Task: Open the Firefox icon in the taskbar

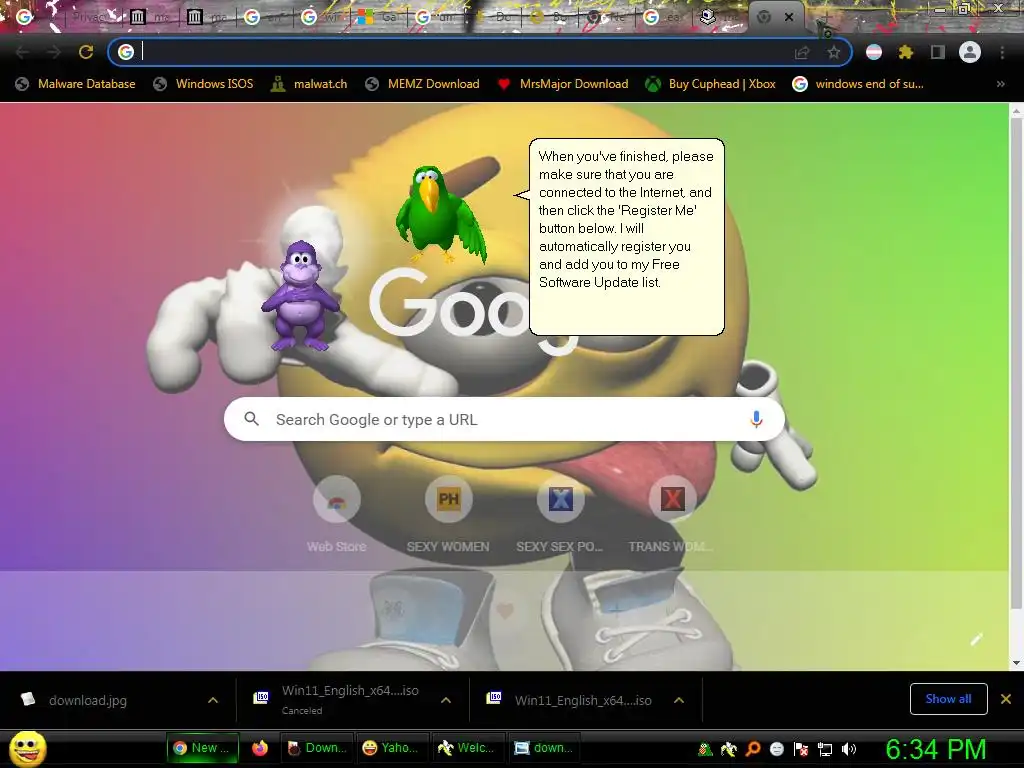Action: [x=260, y=748]
